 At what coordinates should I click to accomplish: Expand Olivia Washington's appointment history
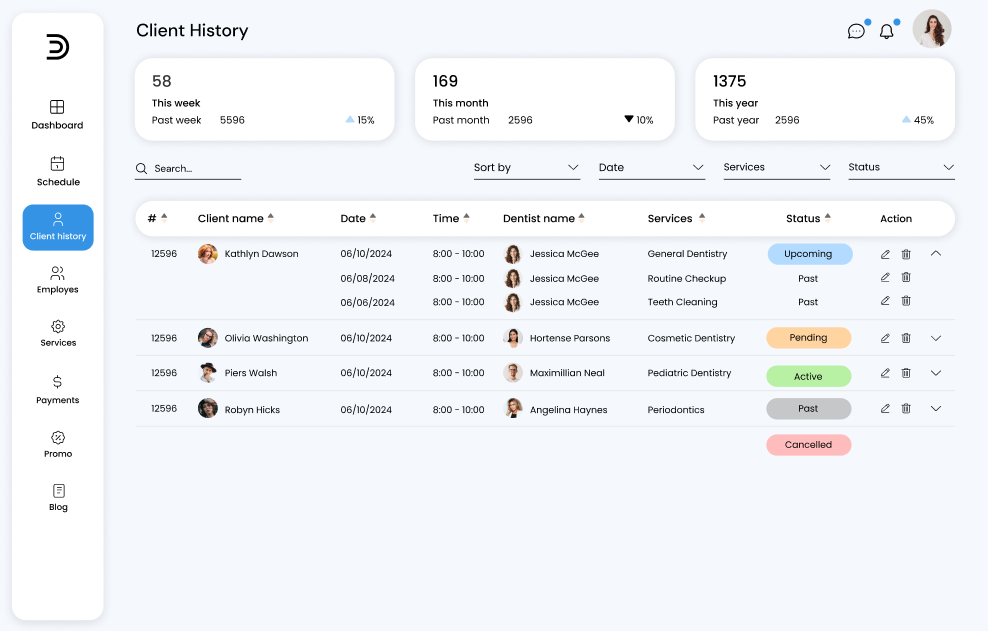[936, 338]
